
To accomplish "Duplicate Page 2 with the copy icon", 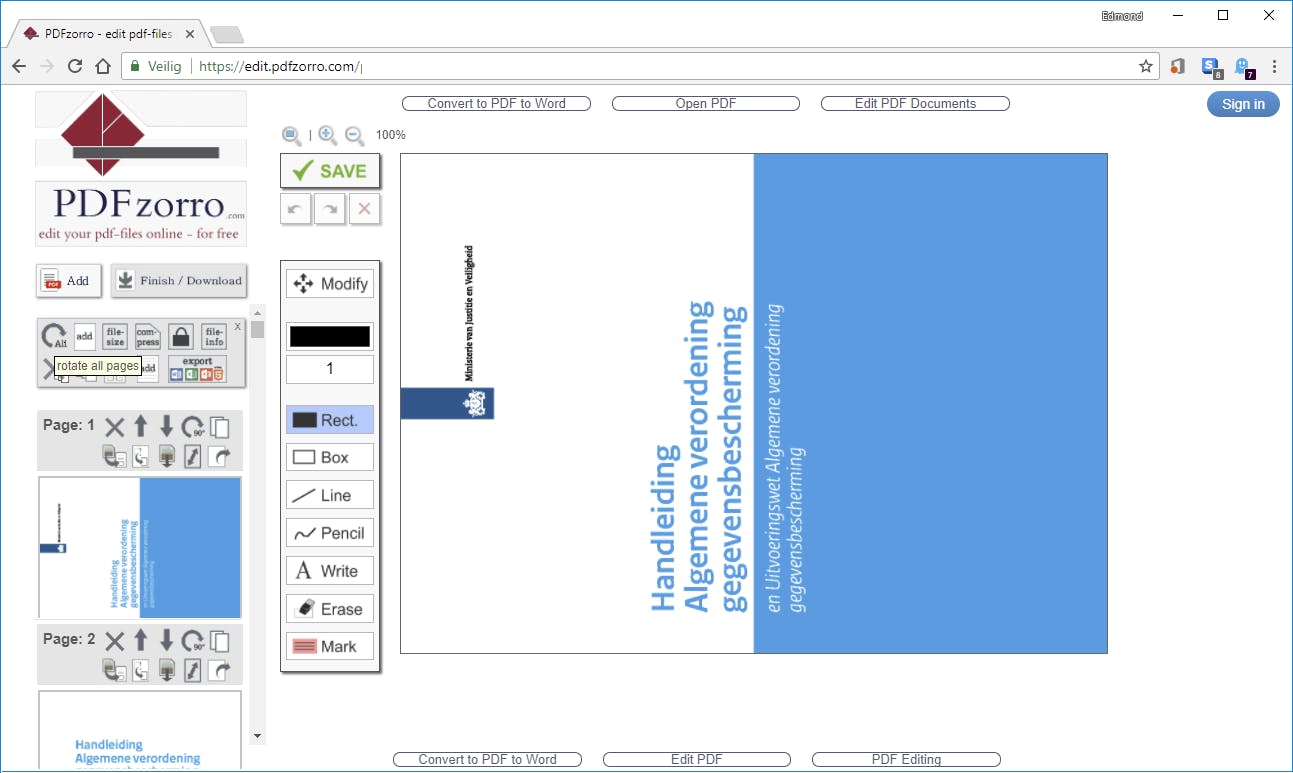I will pyautogui.click(x=219, y=642).
